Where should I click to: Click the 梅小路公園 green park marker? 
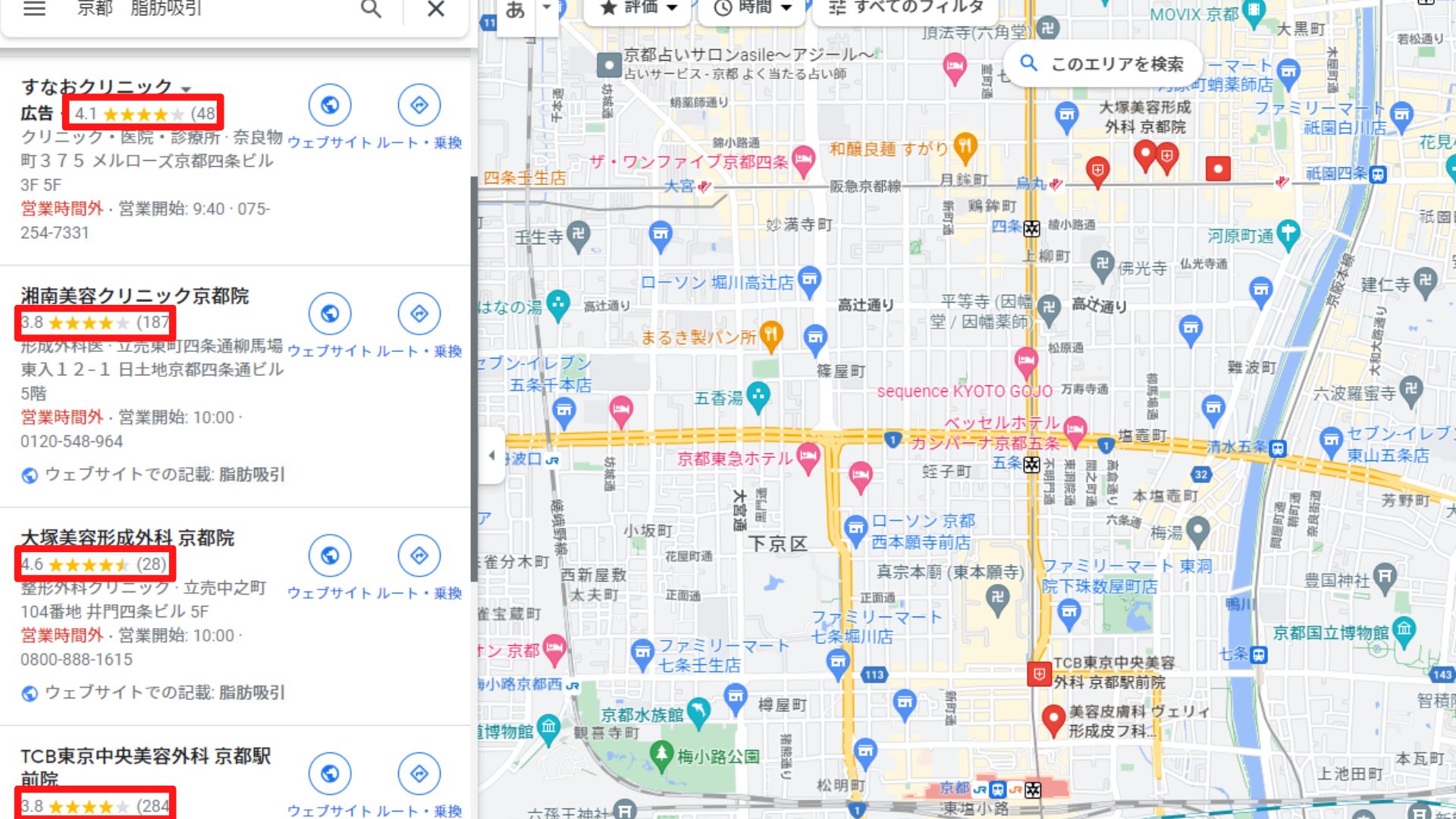[662, 755]
